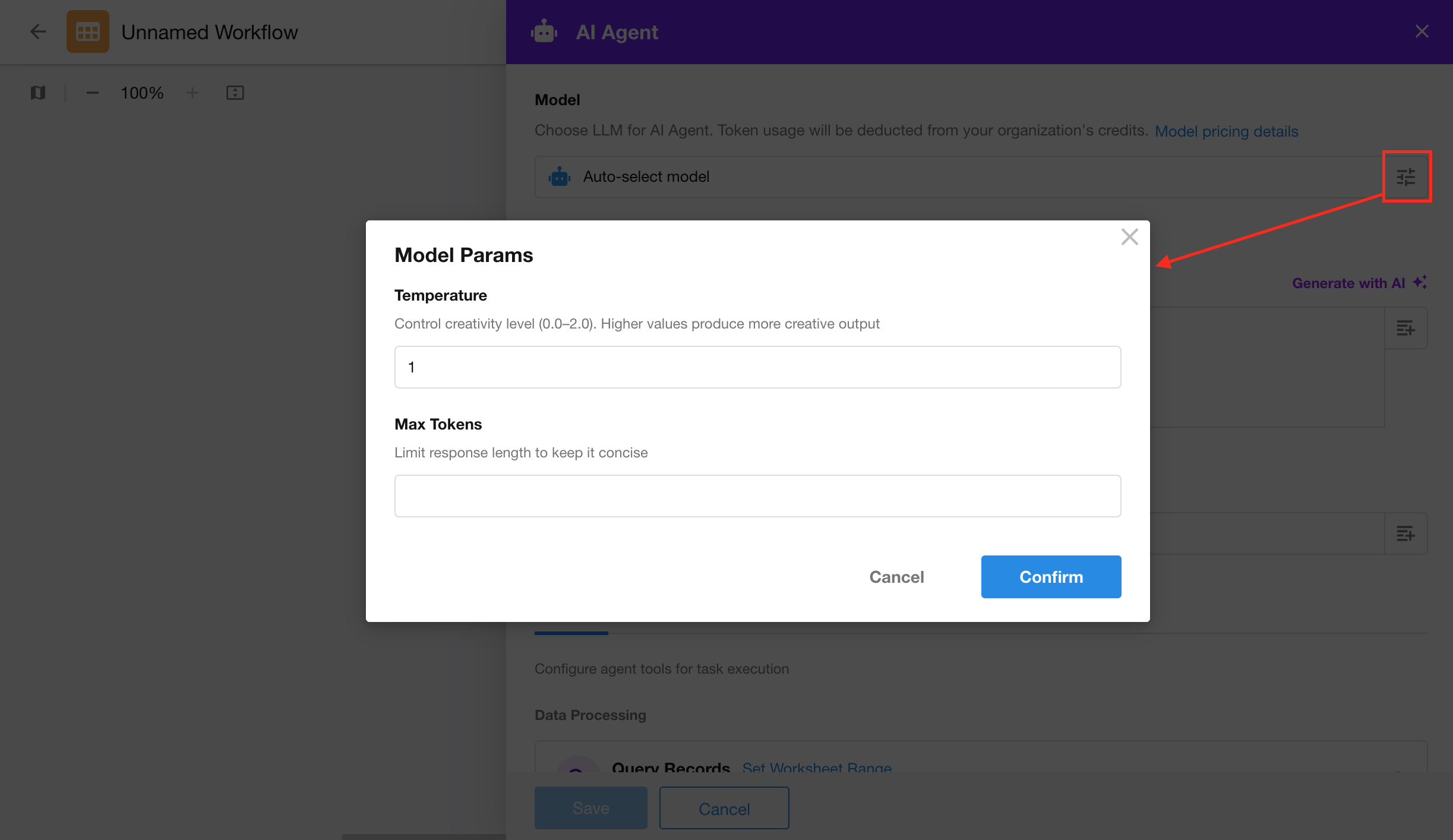Screen dimensions: 1453x840
Task: Close the Model Params dialog
Action: click(1129, 237)
